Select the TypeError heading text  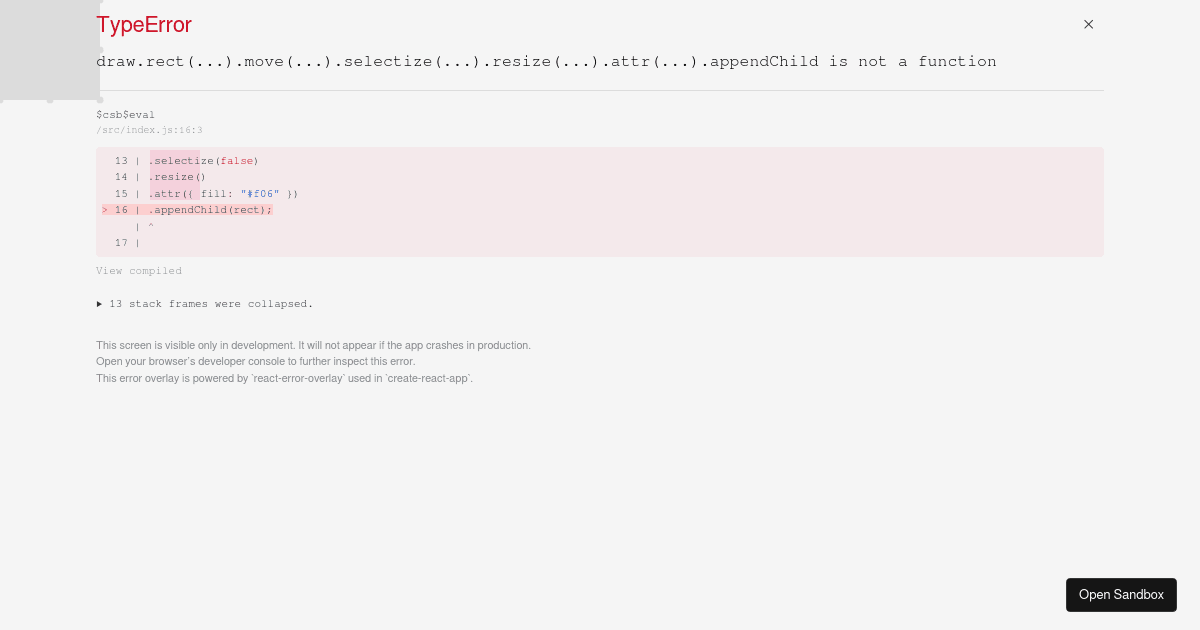point(143,25)
